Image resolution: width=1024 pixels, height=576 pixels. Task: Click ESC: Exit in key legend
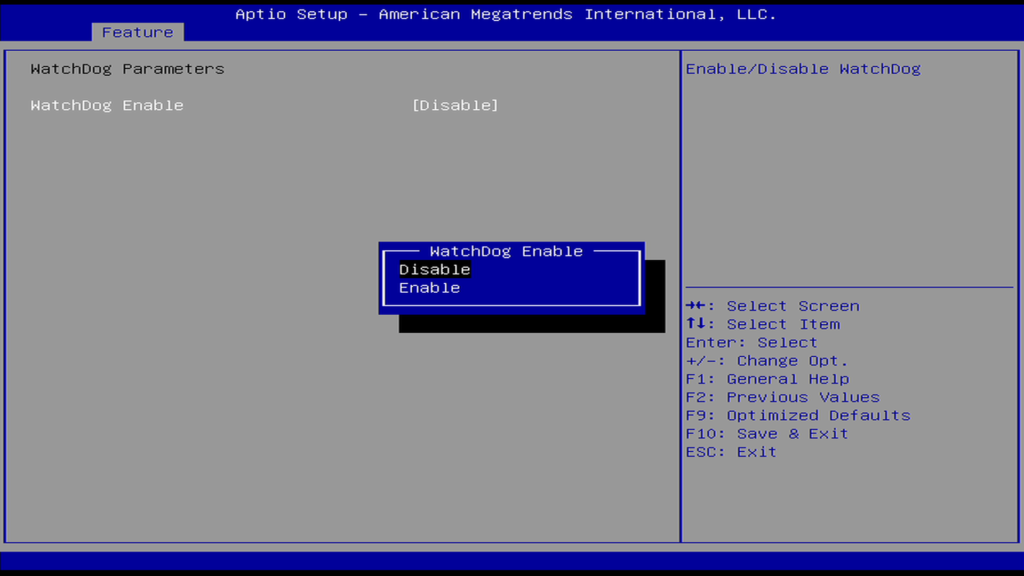click(731, 451)
